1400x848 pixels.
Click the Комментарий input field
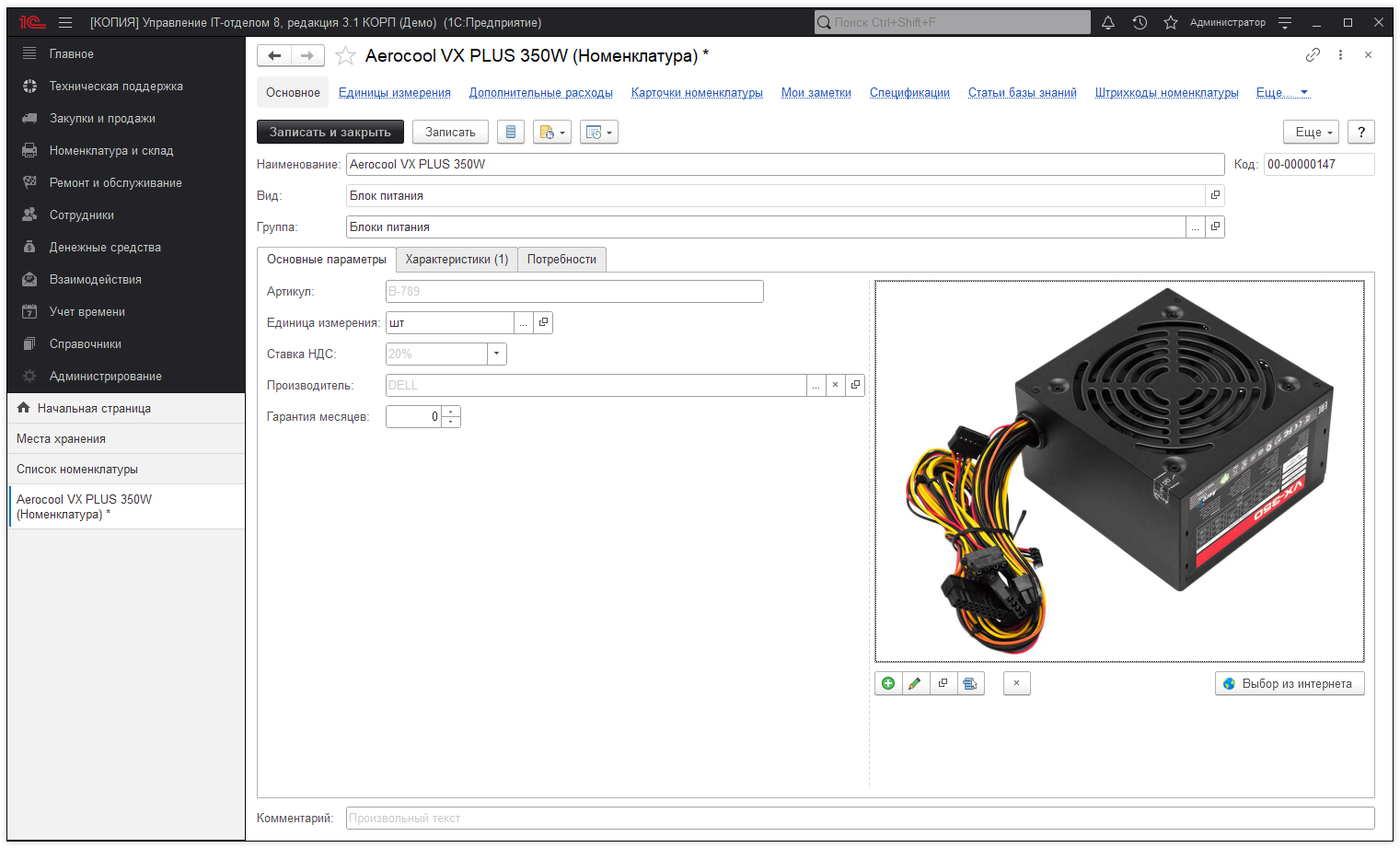click(860, 818)
